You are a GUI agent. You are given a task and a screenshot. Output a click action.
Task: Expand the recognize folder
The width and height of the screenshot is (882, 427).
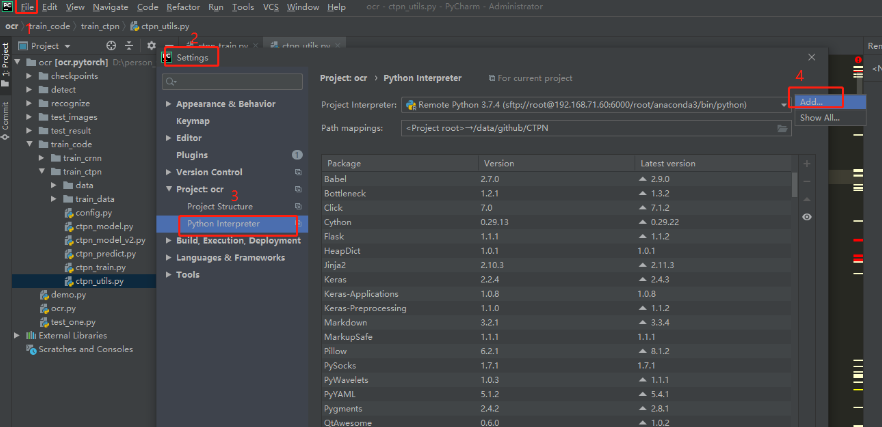tap(29, 104)
